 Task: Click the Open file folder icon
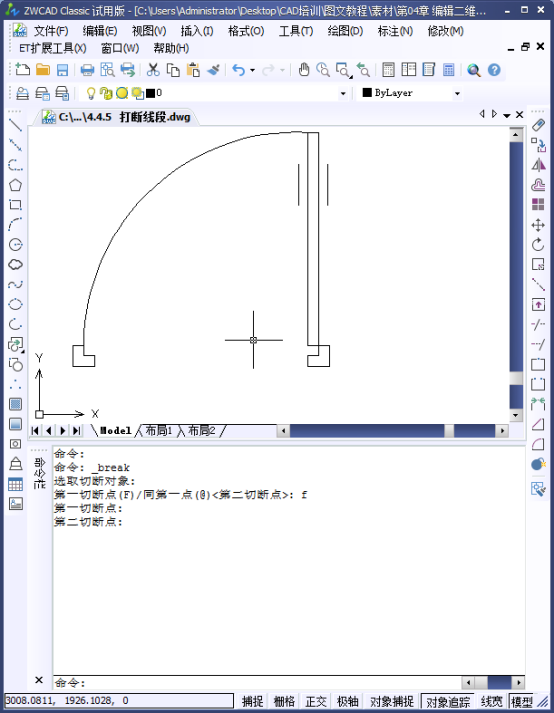tap(43, 70)
